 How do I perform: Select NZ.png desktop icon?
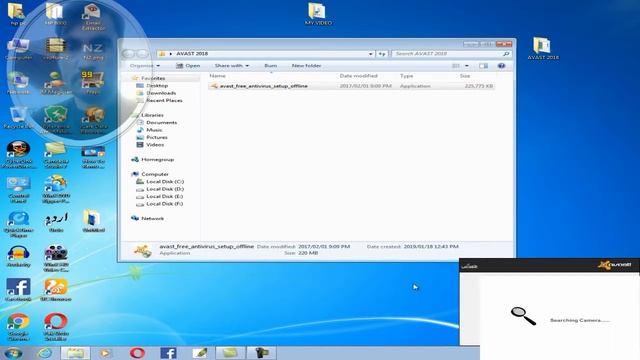93,51
